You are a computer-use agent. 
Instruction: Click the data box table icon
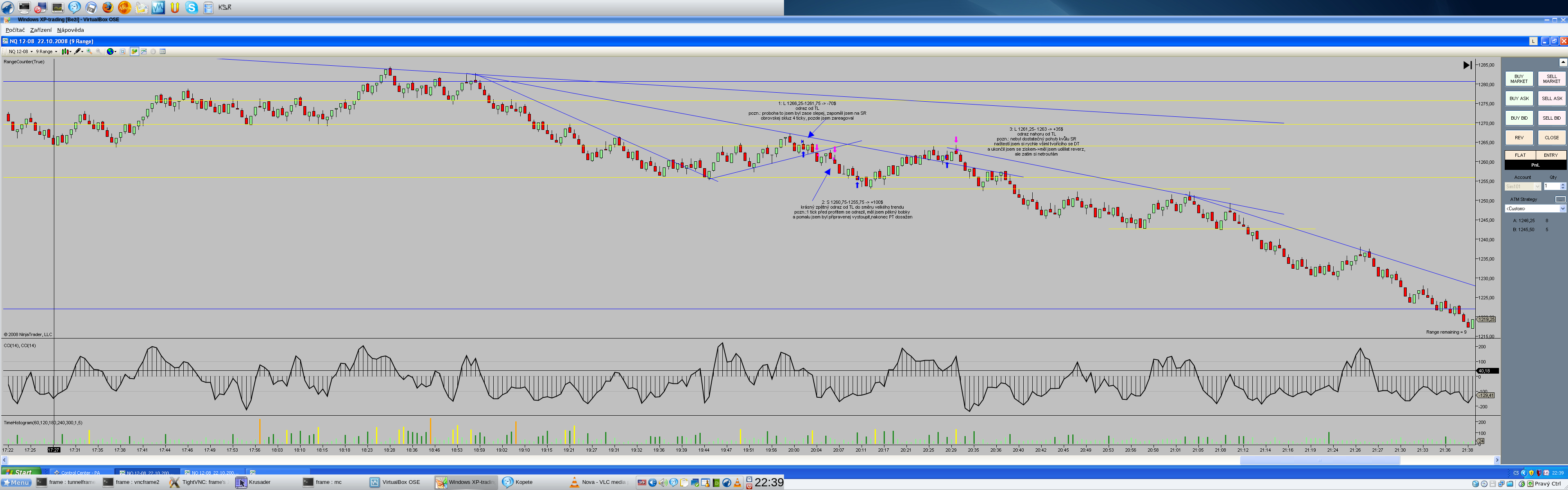point(163,52)
